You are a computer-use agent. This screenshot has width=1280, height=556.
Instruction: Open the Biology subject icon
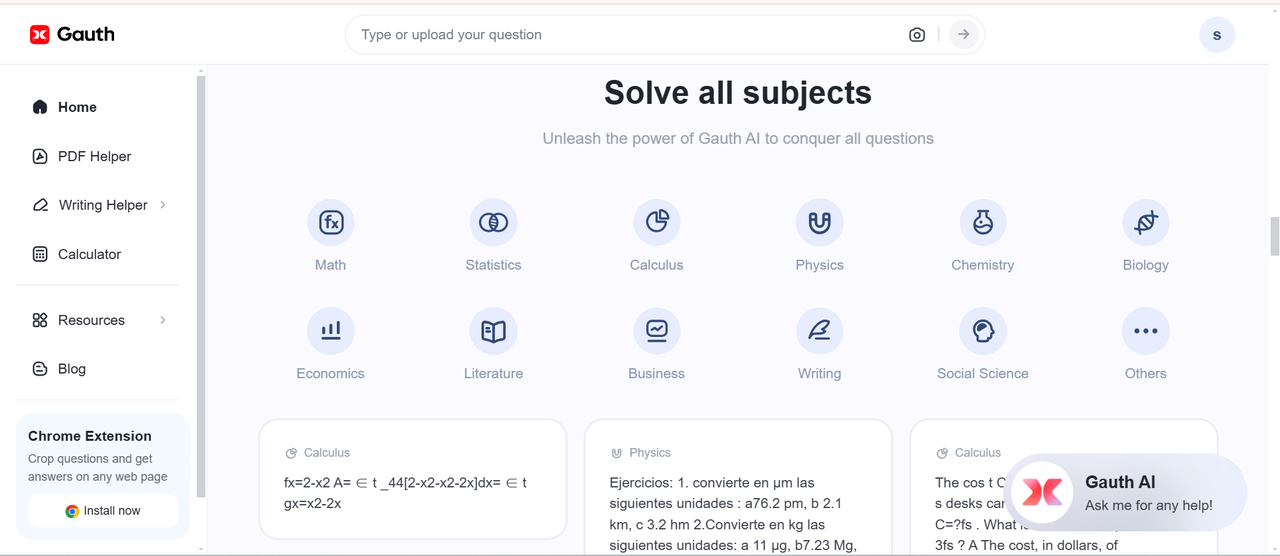coord(1146,222)
